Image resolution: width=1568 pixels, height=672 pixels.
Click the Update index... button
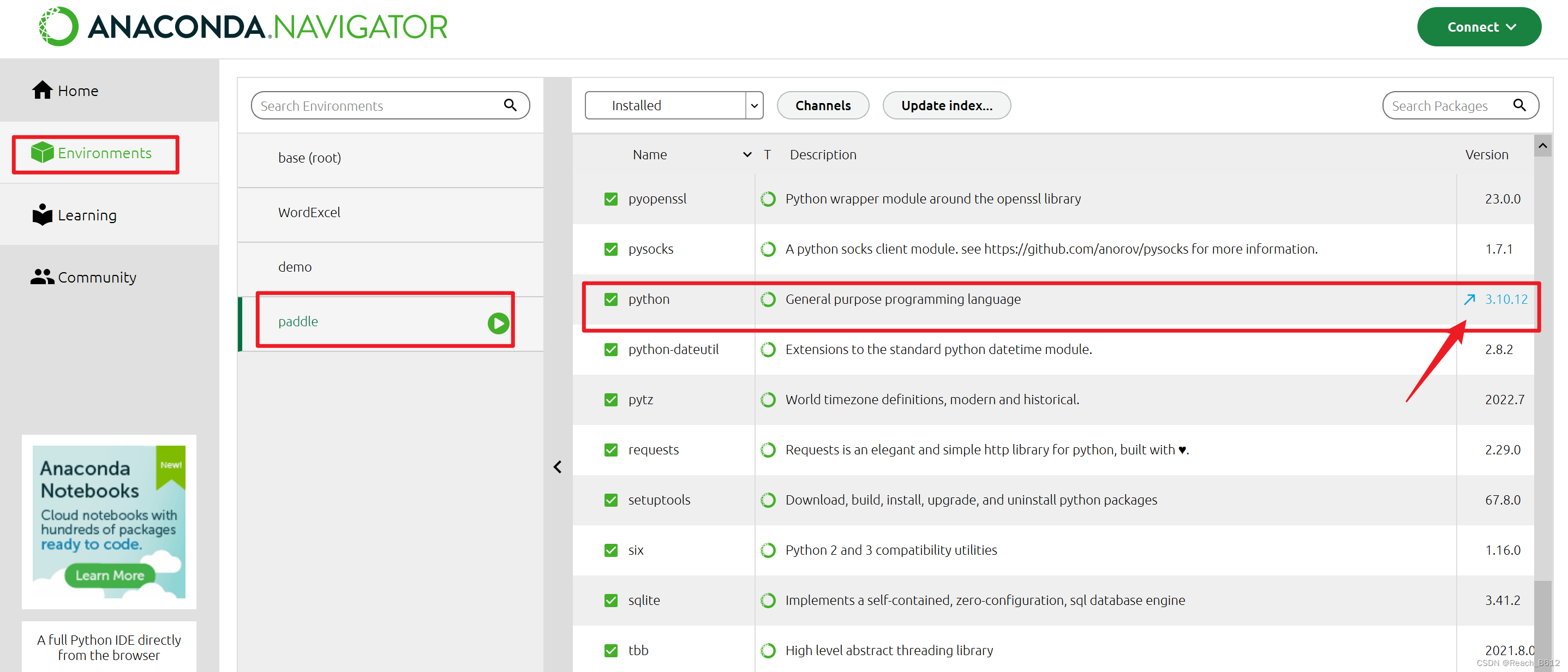tap(946, 105)
